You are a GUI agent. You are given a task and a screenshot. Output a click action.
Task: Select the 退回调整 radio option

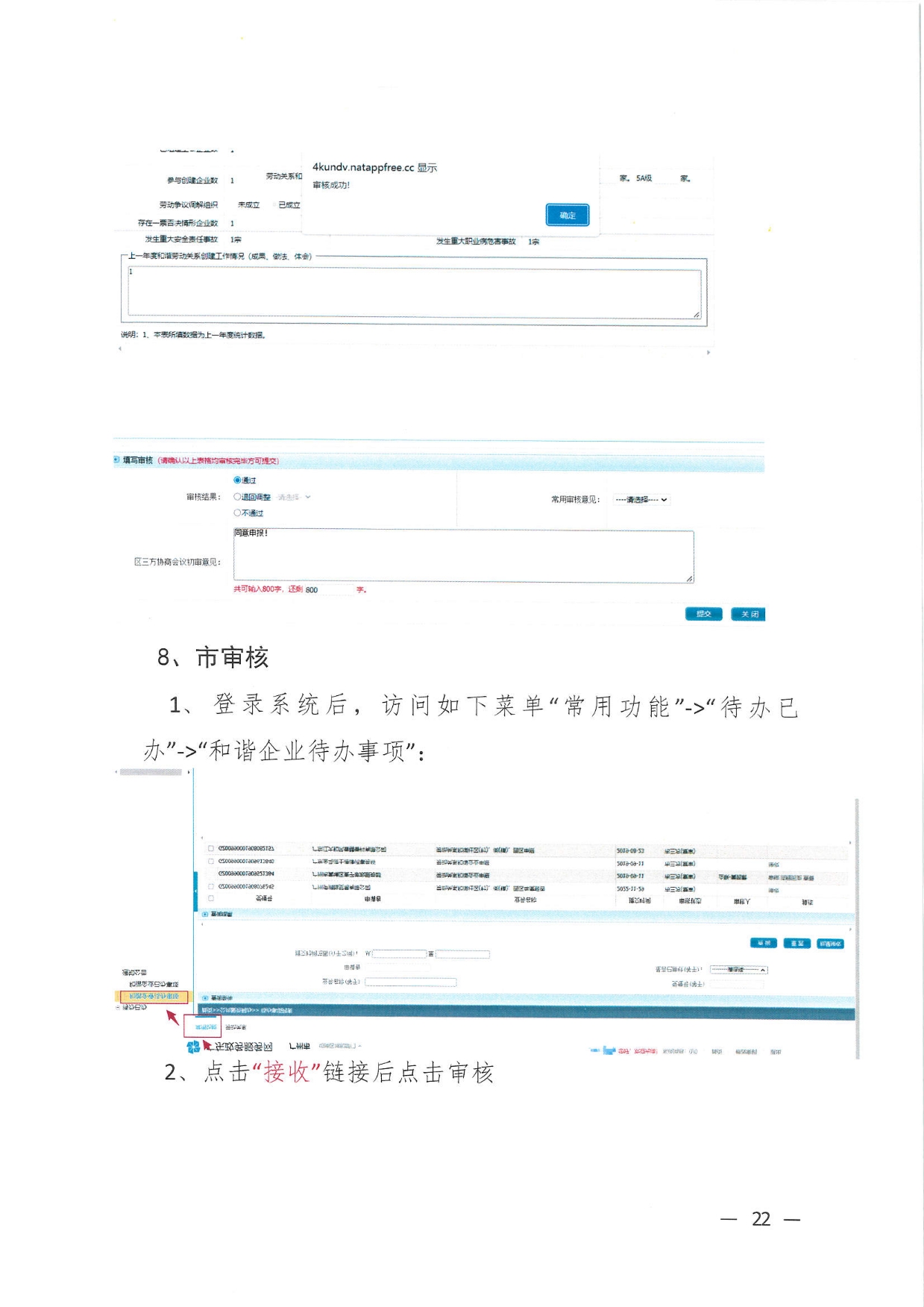pos(238,497)
